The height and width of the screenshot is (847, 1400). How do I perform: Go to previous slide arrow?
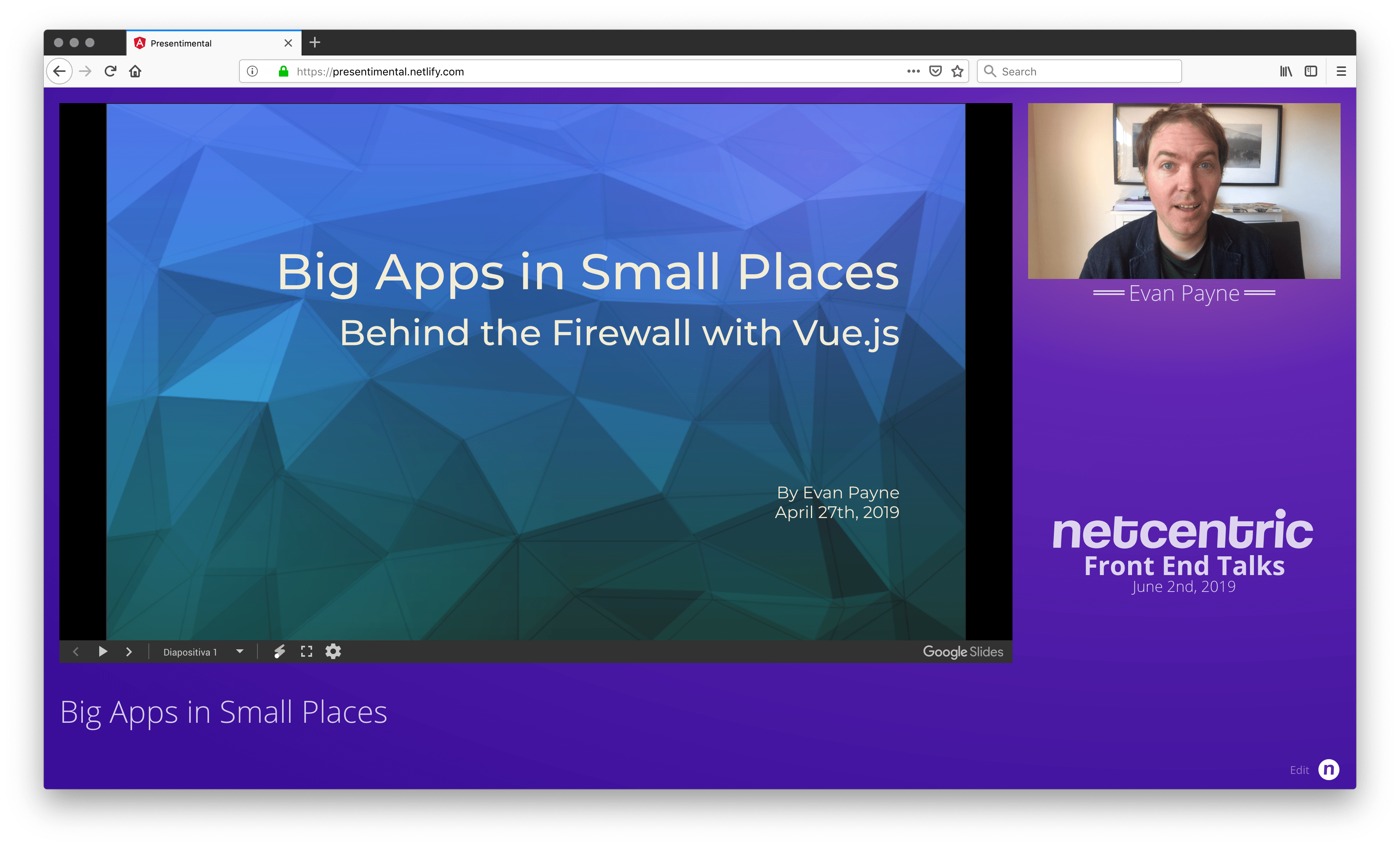click(x=75, y=651)
